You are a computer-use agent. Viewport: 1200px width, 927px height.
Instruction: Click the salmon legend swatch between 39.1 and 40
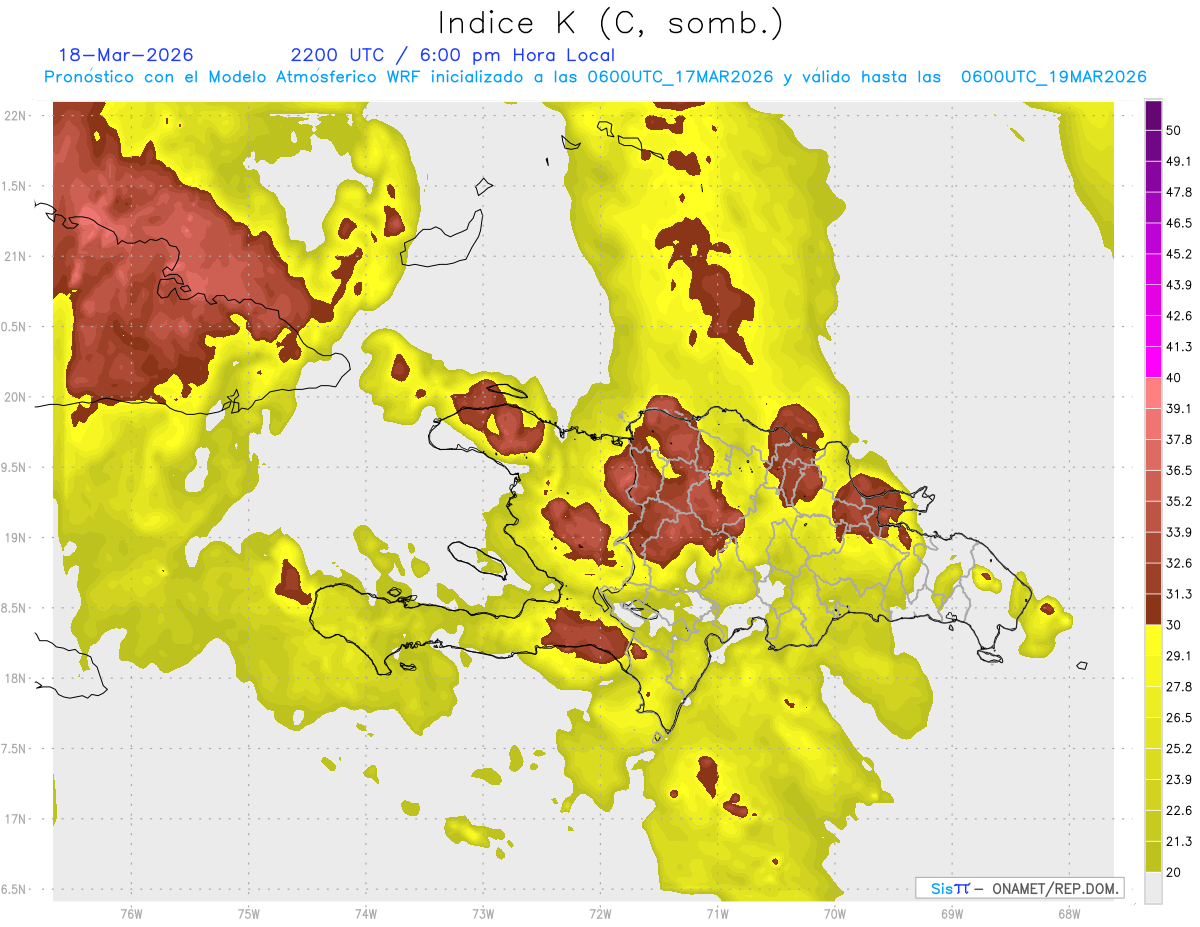pyautogui.click(x=1154, y=393)
